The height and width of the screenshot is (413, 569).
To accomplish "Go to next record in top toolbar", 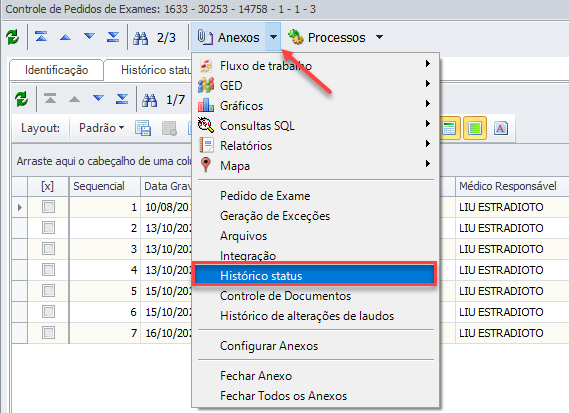I will (89, 36).
